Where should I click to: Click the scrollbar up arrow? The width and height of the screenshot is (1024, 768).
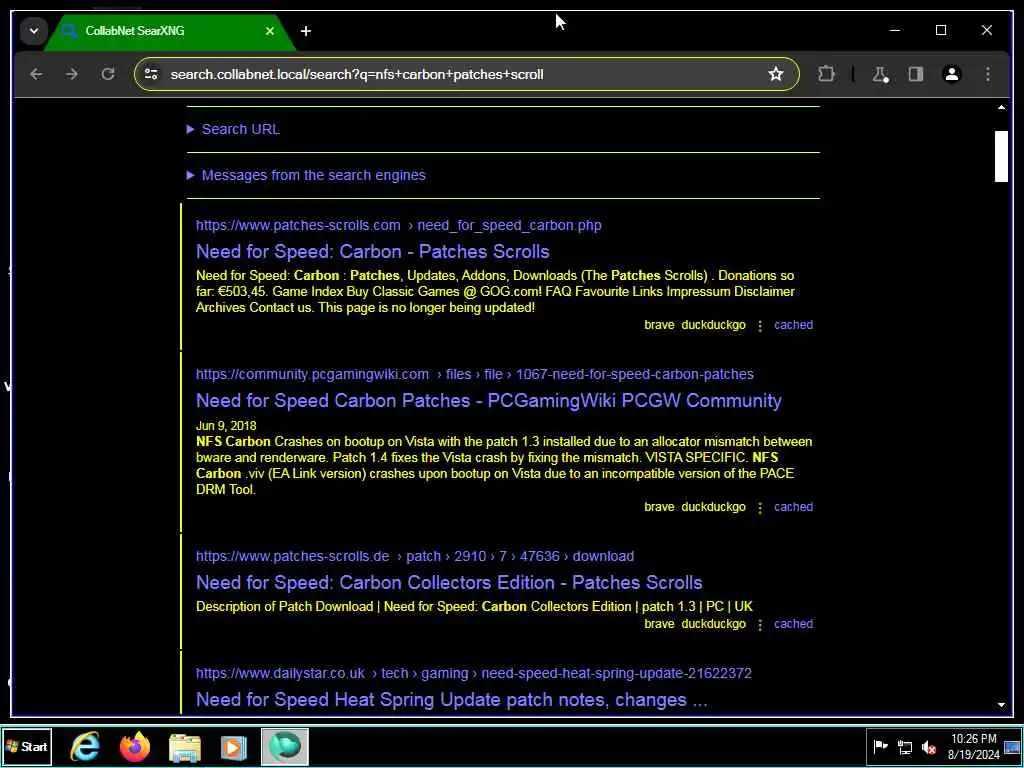[1001, 107]
